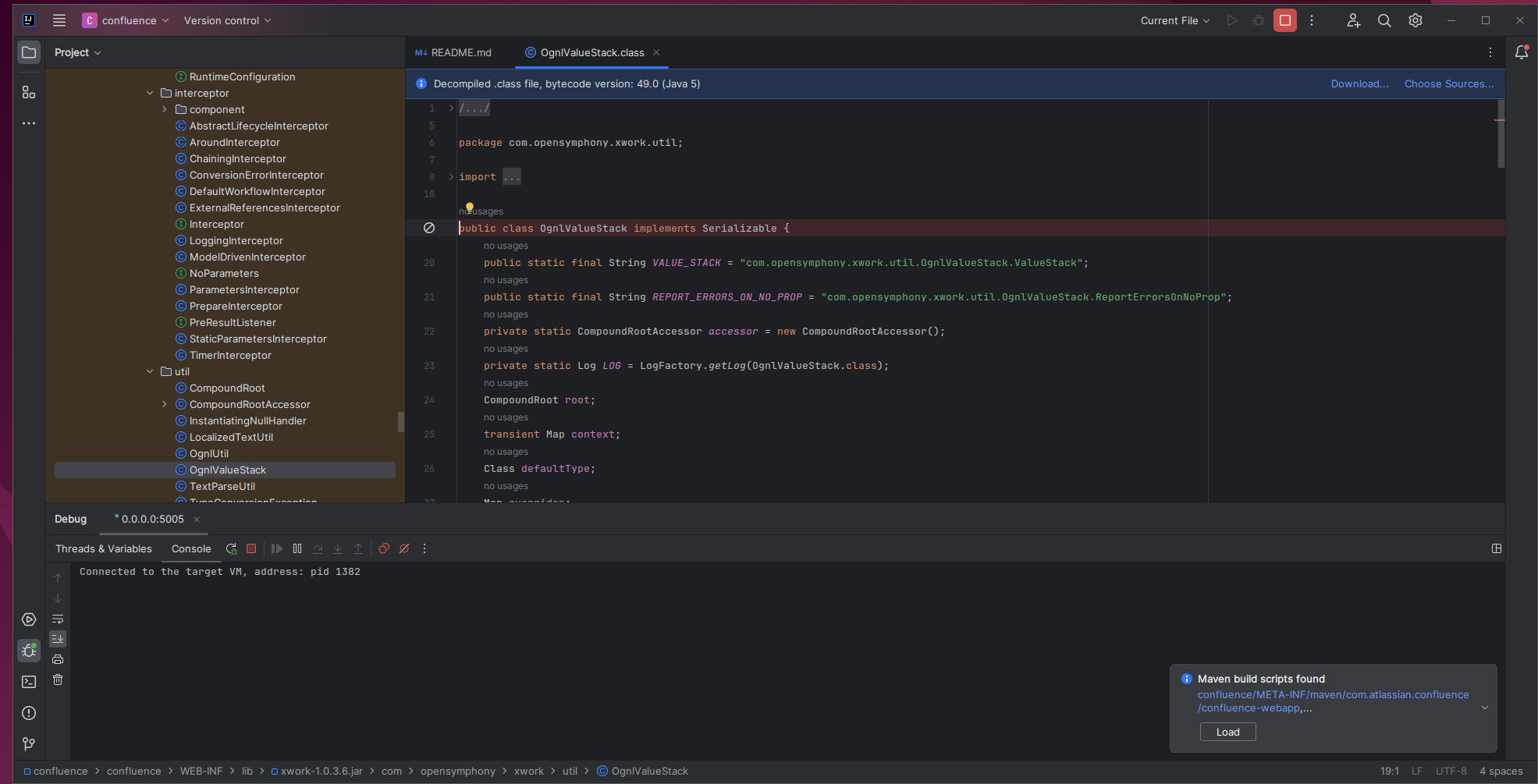Image resolution: width=1538 pixels, height=784 pixels.
Task: Open the Services tool window icon
Action: 29,619
